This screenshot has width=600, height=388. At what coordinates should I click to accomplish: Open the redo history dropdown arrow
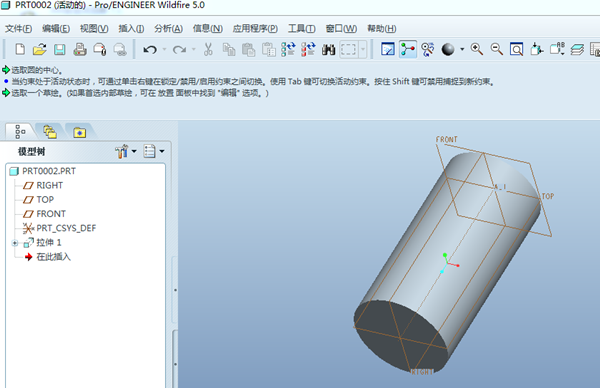(x=194, y=49)
